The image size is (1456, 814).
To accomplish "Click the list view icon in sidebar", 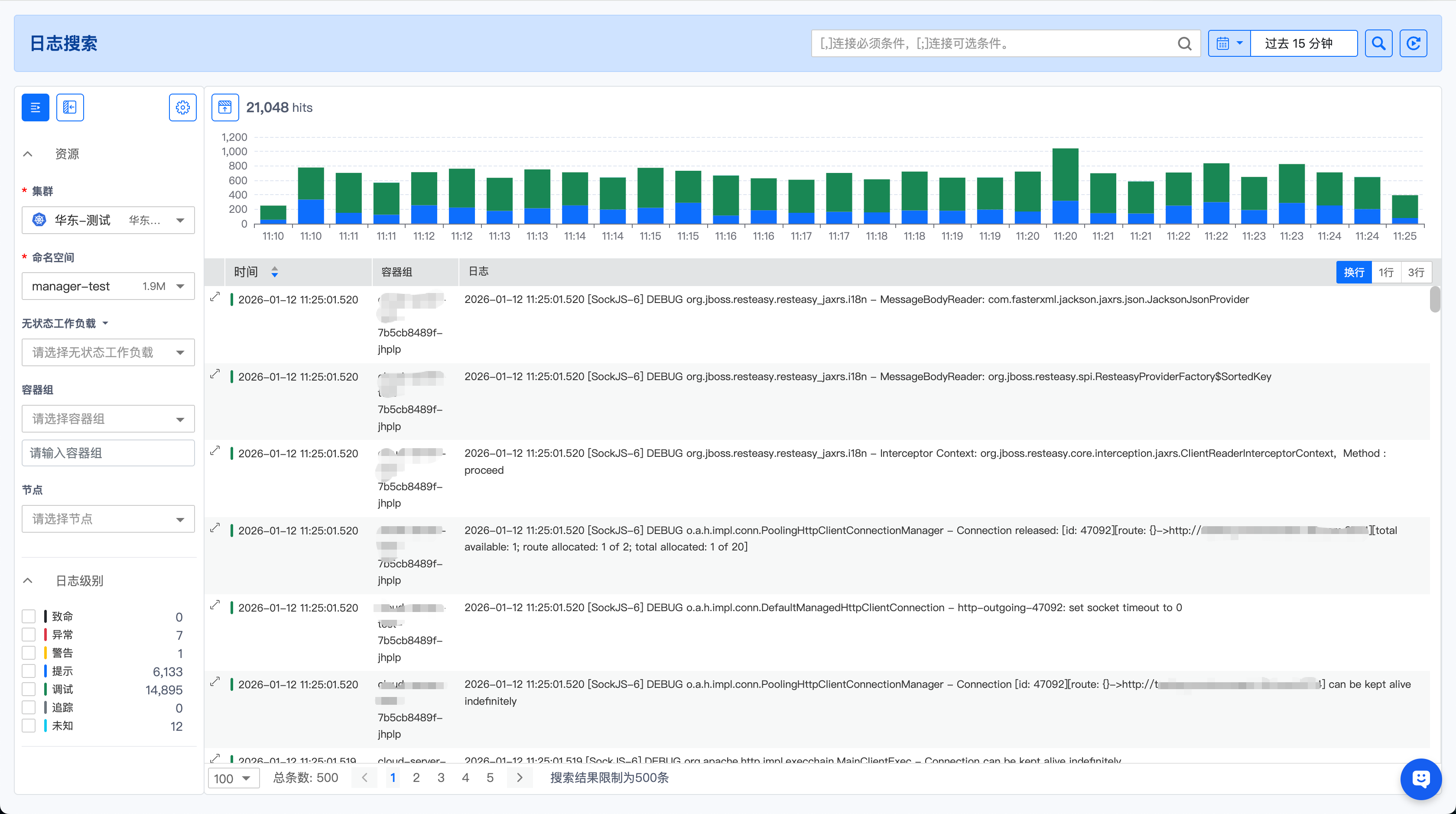I will [36, 107].
